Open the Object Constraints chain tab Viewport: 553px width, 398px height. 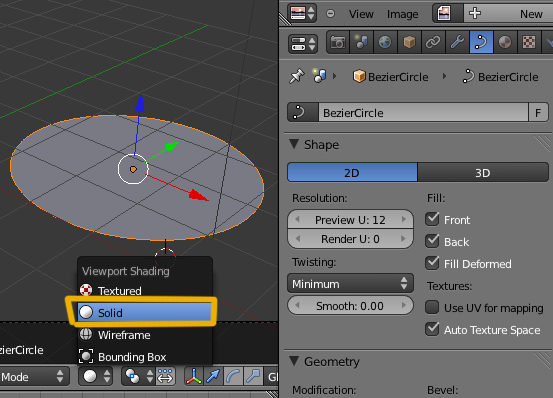point(433,43)
